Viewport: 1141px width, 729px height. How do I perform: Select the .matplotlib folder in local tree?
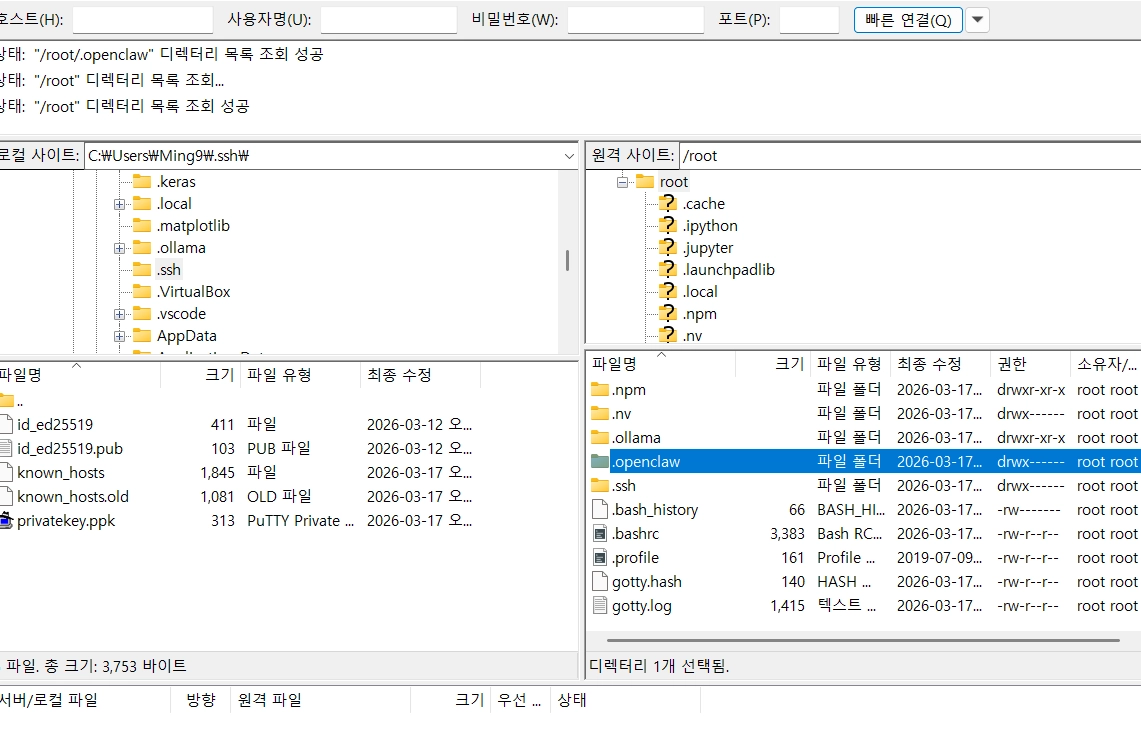pyautogui.click(x=193, y=226)
